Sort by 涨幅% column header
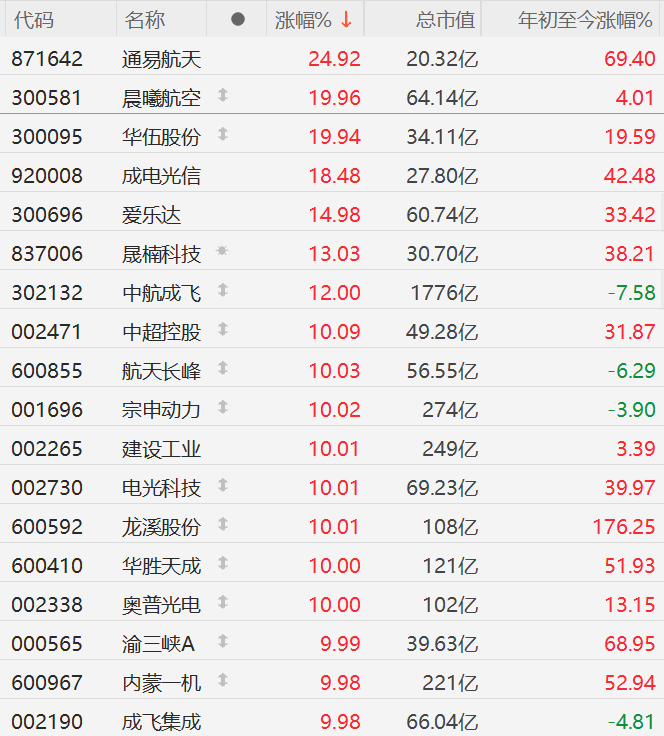 tap(303, 20)
